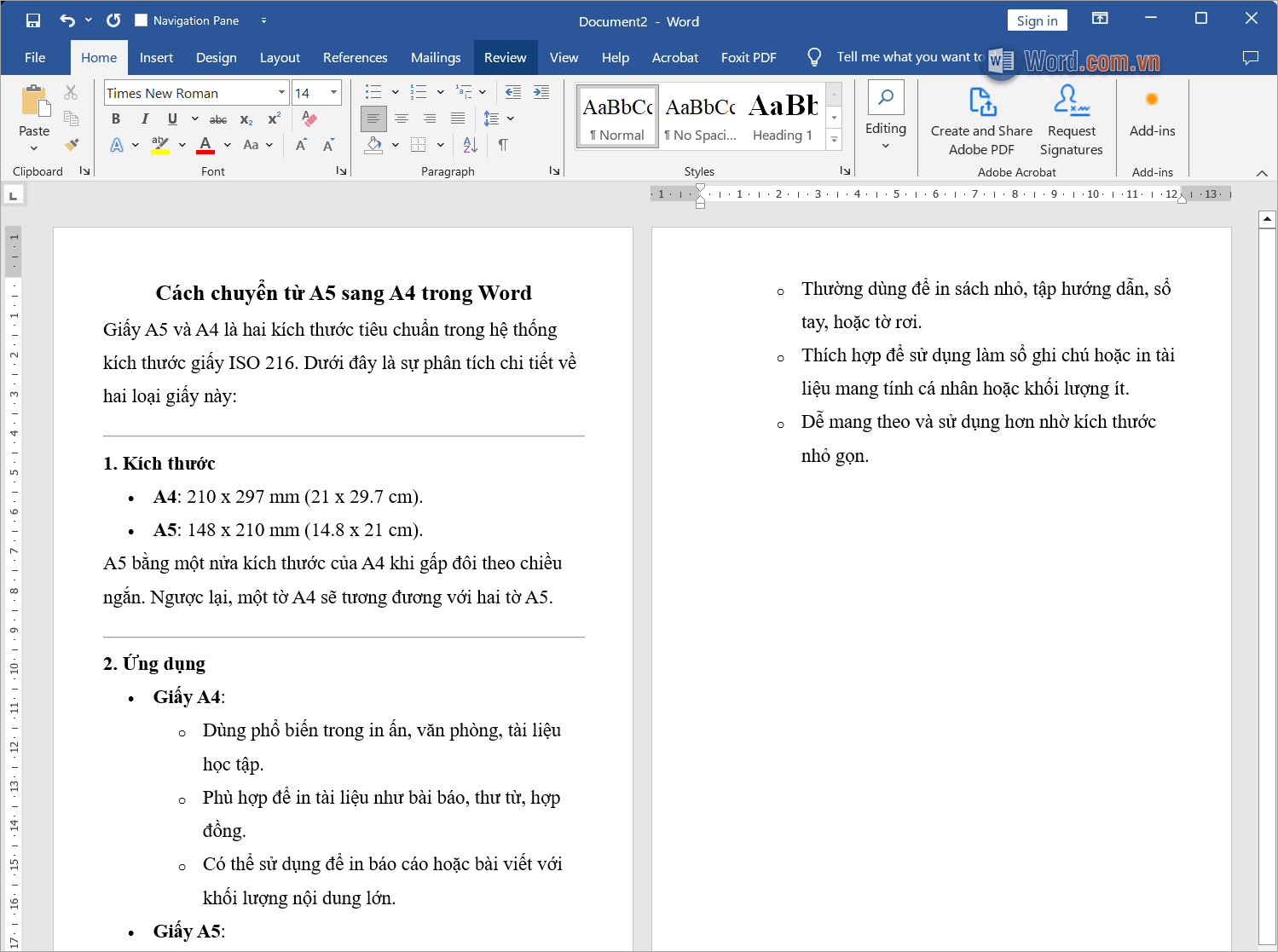Viewport: 1278px width, 952px height.
Task: Open the File tab
Action: tap(35, 57)
